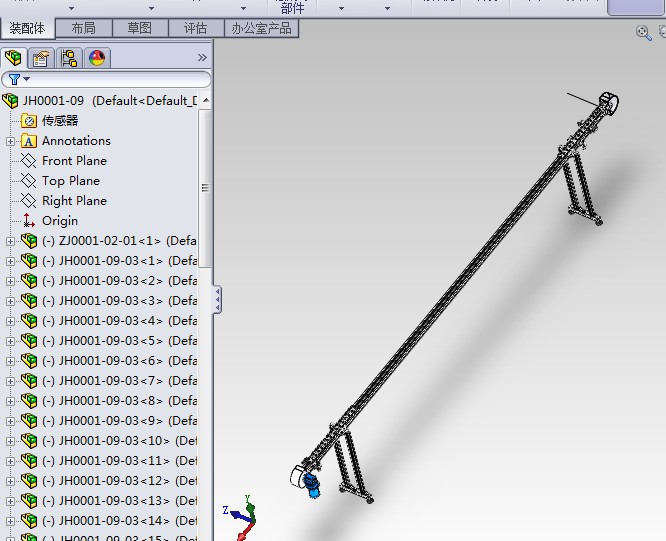
Task: Click the feature tree vertical scrollbar thumb
Action: click(x=205, y=188)
